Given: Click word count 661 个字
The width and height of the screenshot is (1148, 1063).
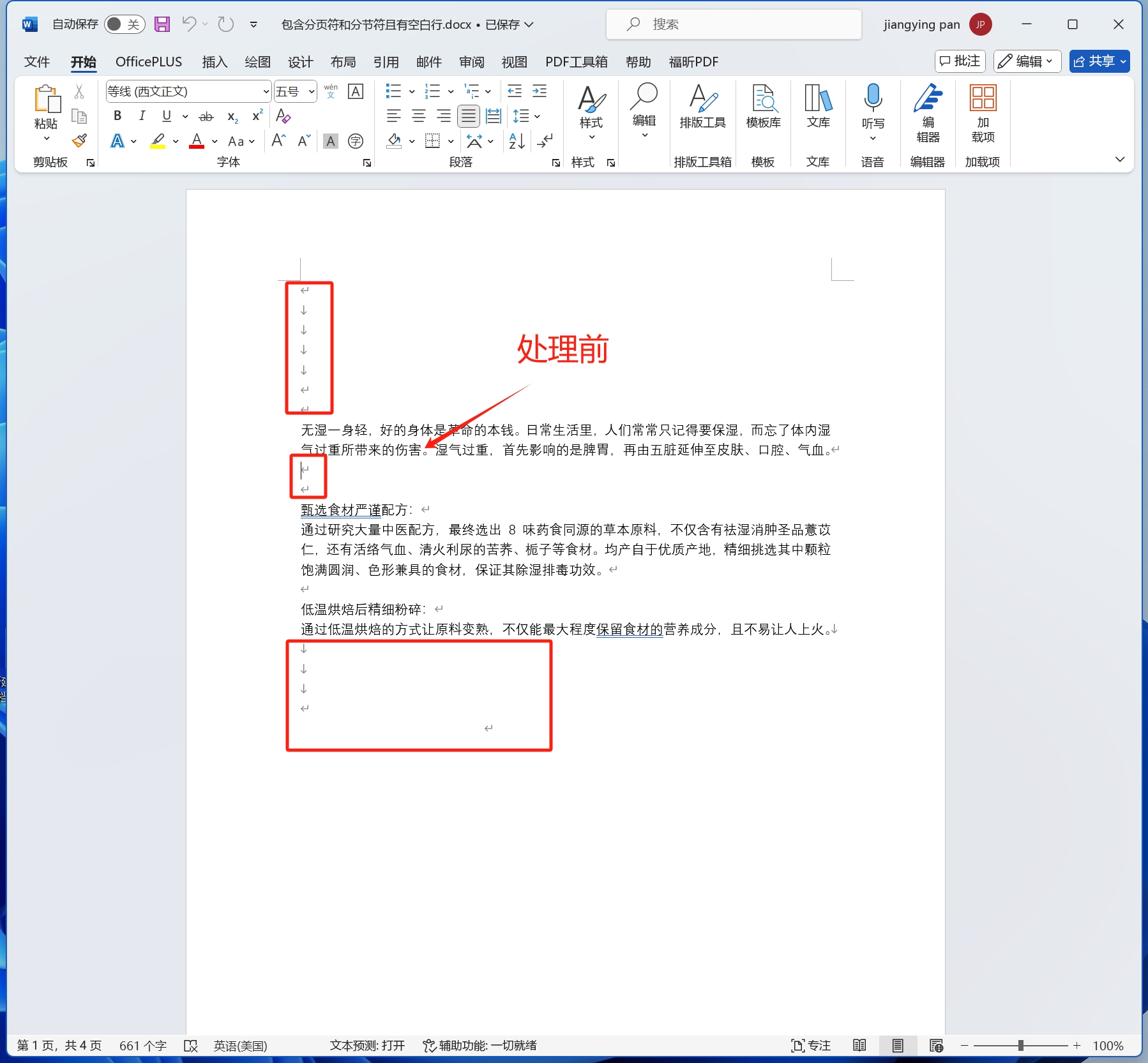Looking at the screenshot, I should [x=143, y=1046].
